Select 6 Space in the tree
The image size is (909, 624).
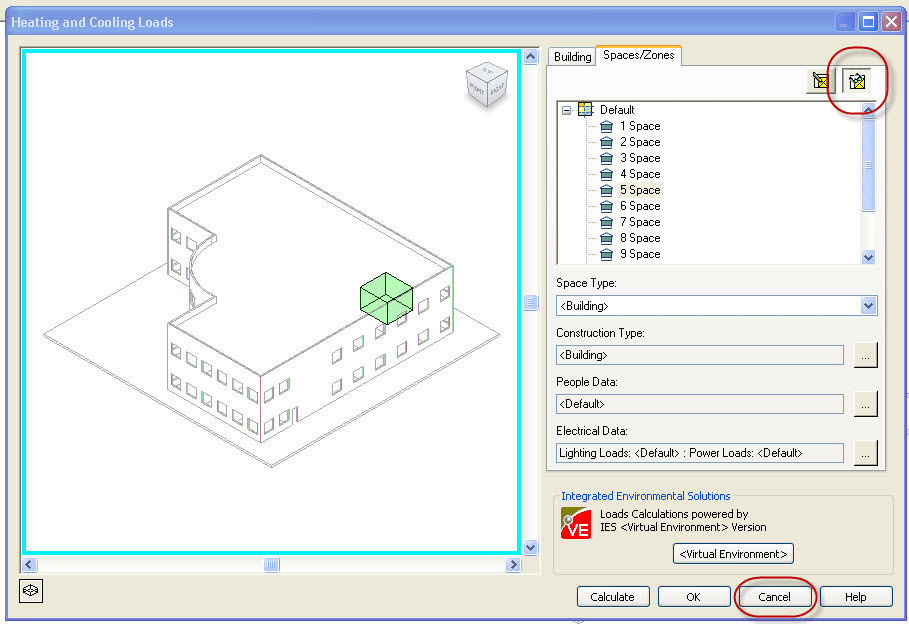click(x=640, y=206)
